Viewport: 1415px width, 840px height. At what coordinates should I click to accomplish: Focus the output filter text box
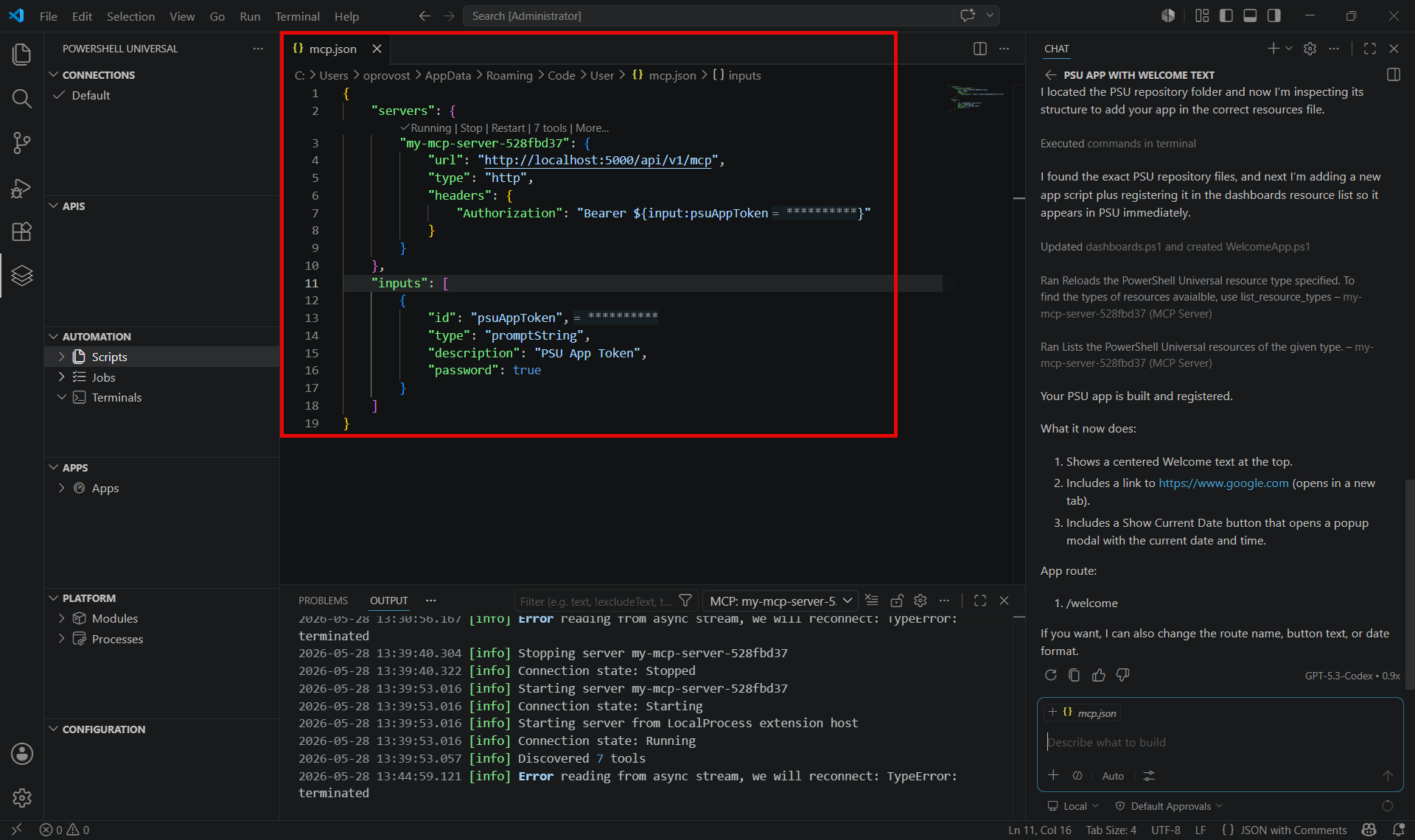pos(595,601)
